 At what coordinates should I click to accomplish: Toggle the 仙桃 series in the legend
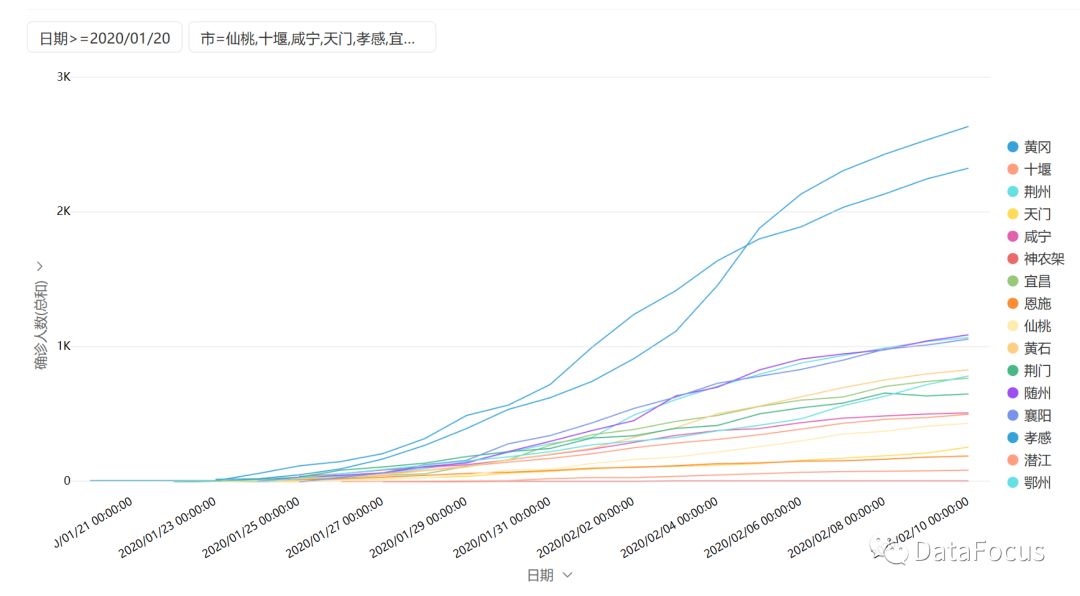[1037, 326]
